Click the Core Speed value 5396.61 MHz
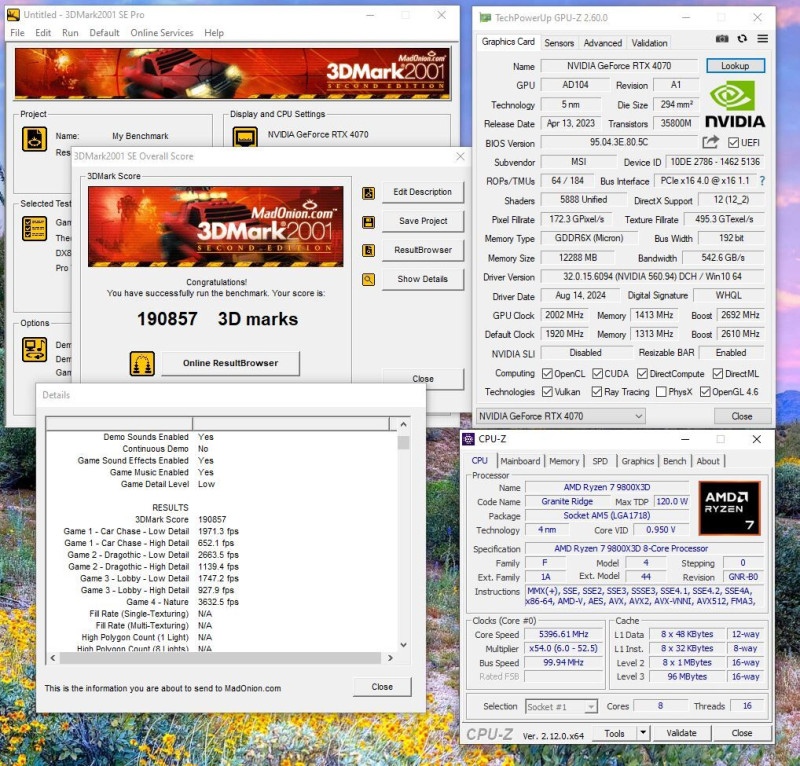This screenshot has height=766, width=800. (x=563, y=634)
